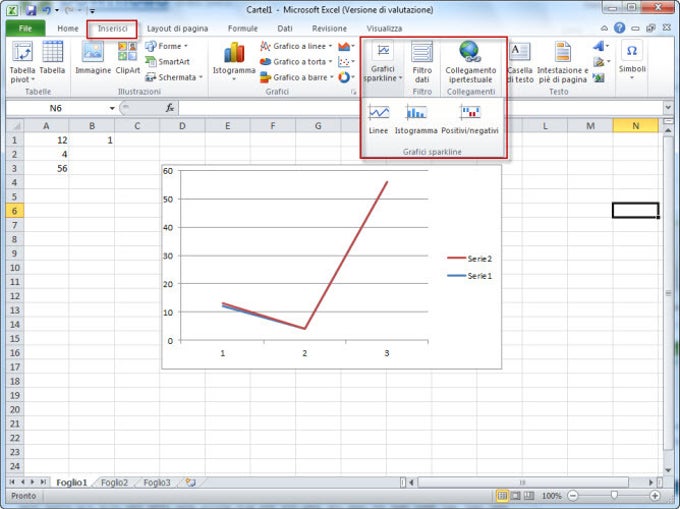
Task: Switch to the Formule tab
Action: pos(242,29)
